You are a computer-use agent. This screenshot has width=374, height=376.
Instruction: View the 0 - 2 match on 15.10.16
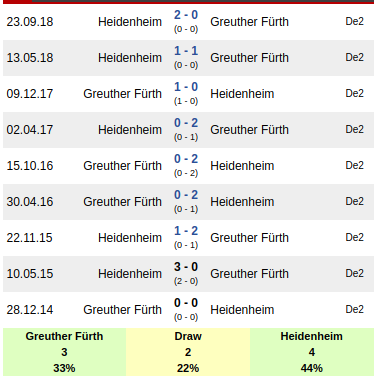186,159
